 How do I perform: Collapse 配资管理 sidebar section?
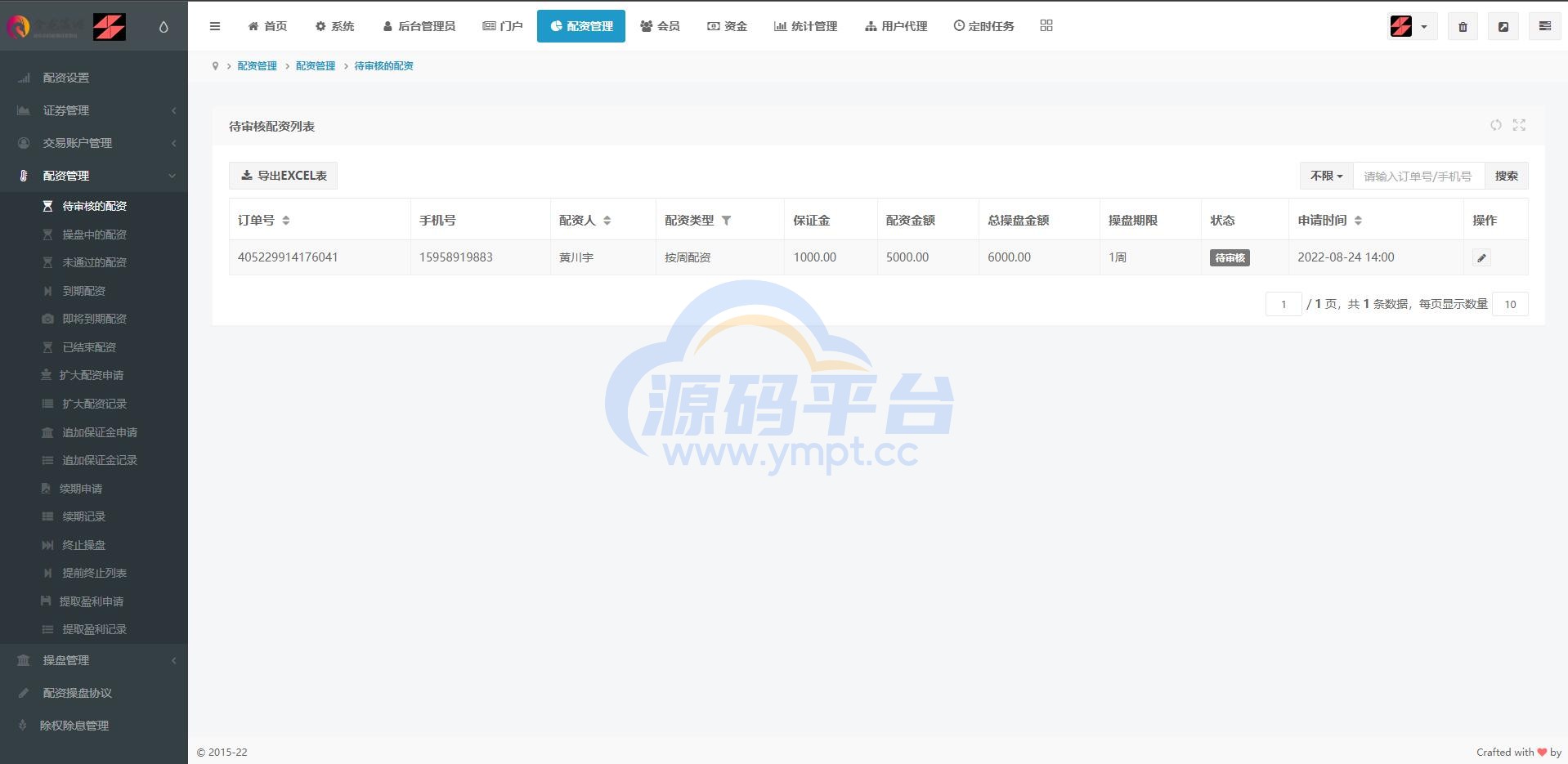pos(94,176)
